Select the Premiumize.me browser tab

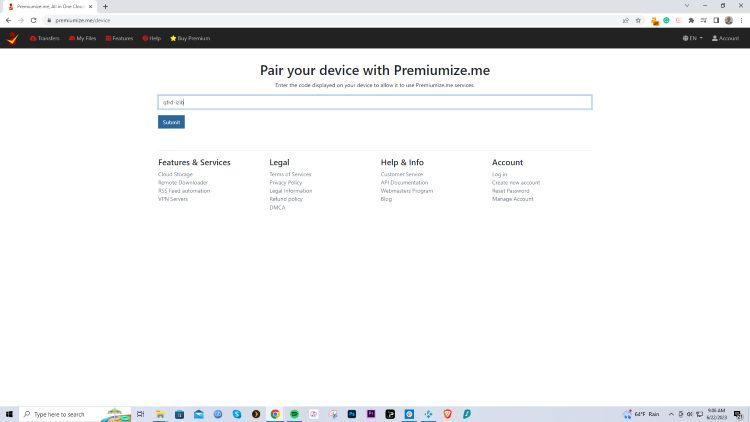click(x=49, y=7)
